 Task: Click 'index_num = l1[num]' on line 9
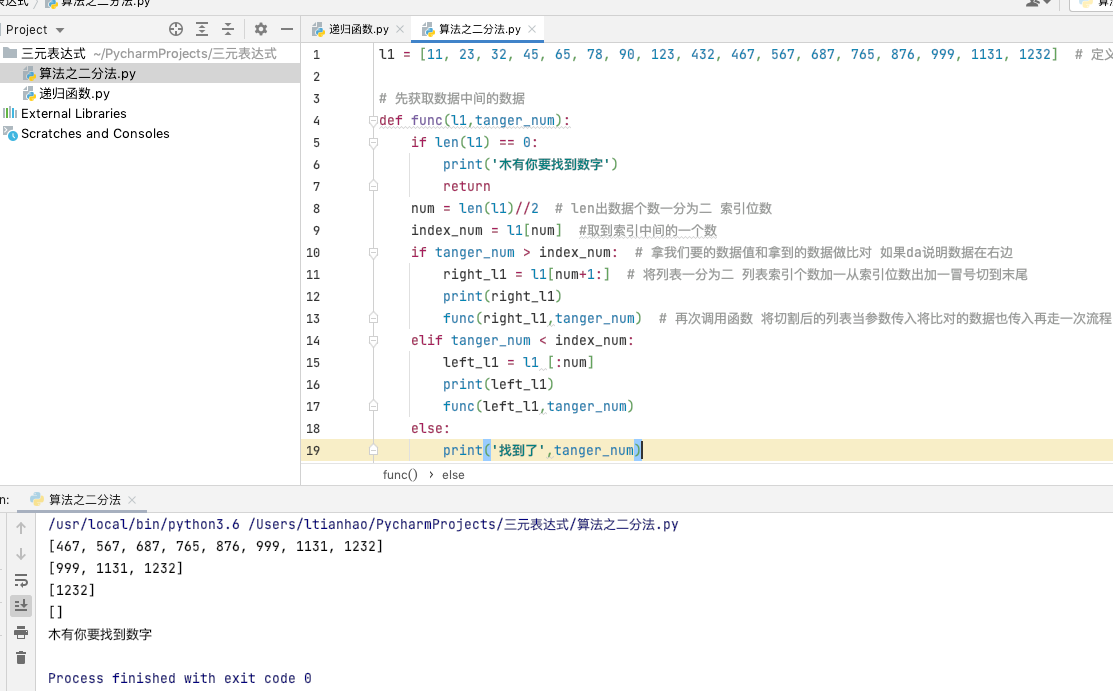coord(486,230)
